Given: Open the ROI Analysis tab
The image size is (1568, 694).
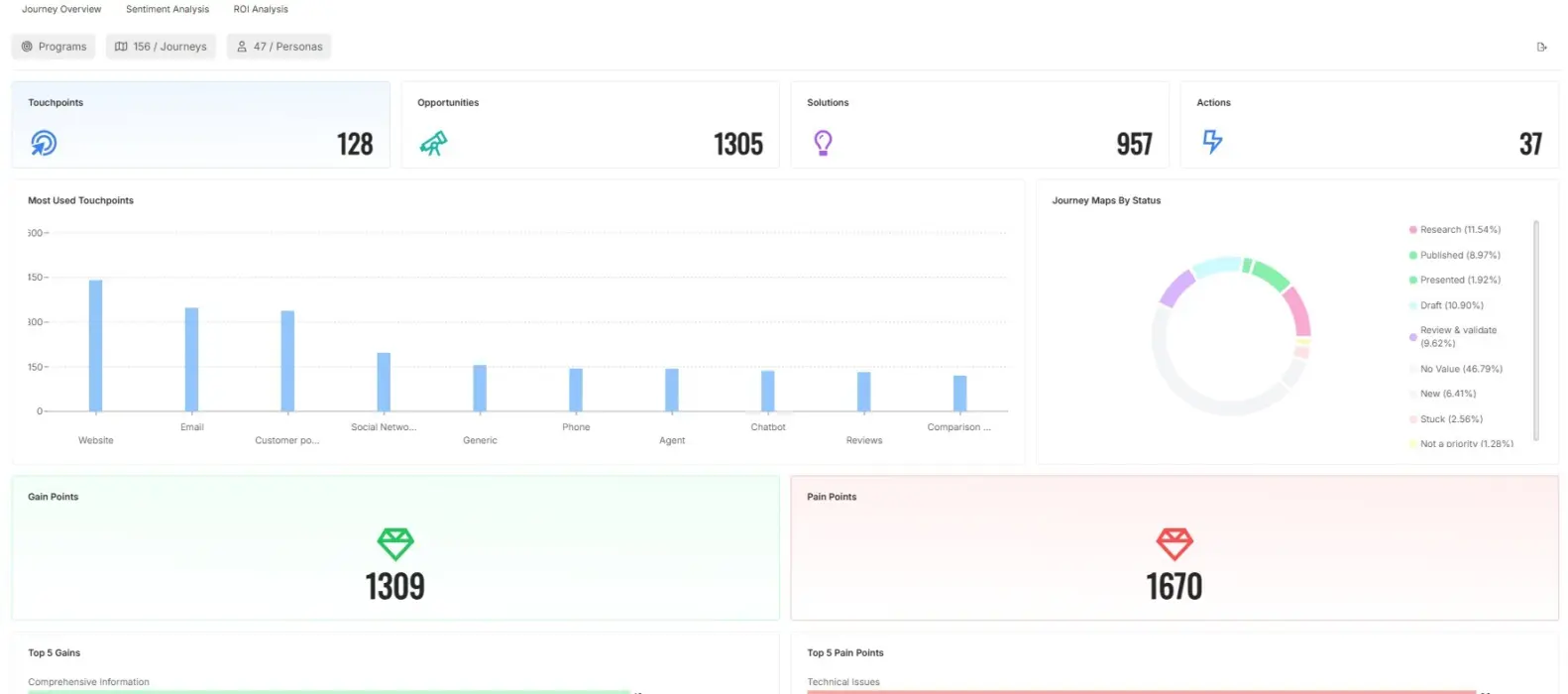Looking at the screenshot, I should (261, 9).
